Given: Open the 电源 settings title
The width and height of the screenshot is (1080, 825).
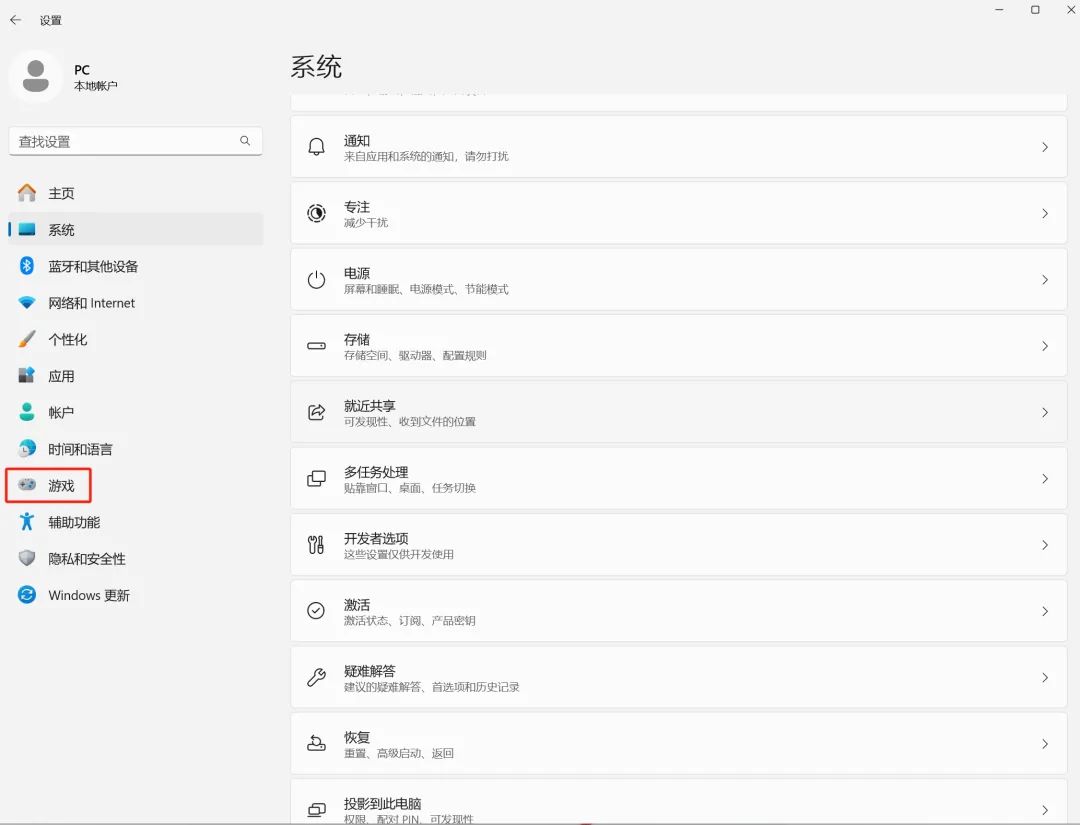Looking at the screenshot, I should coord(357,273).
